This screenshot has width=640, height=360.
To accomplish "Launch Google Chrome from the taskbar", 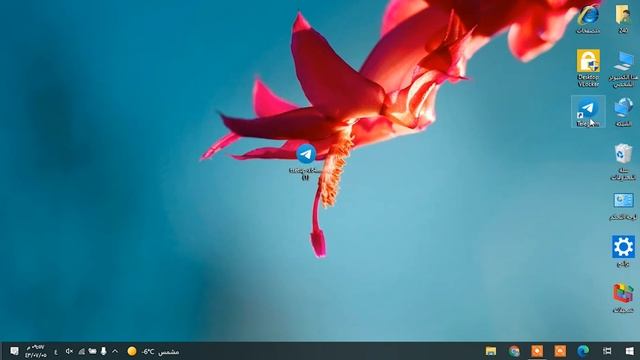I will 514,351.
